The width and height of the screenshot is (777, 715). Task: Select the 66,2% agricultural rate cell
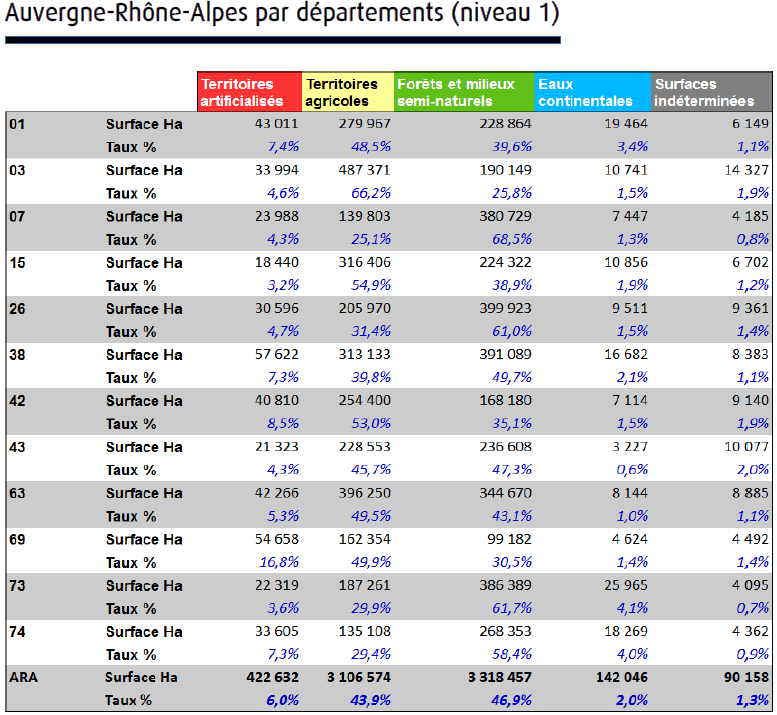(x=370, y=194)
